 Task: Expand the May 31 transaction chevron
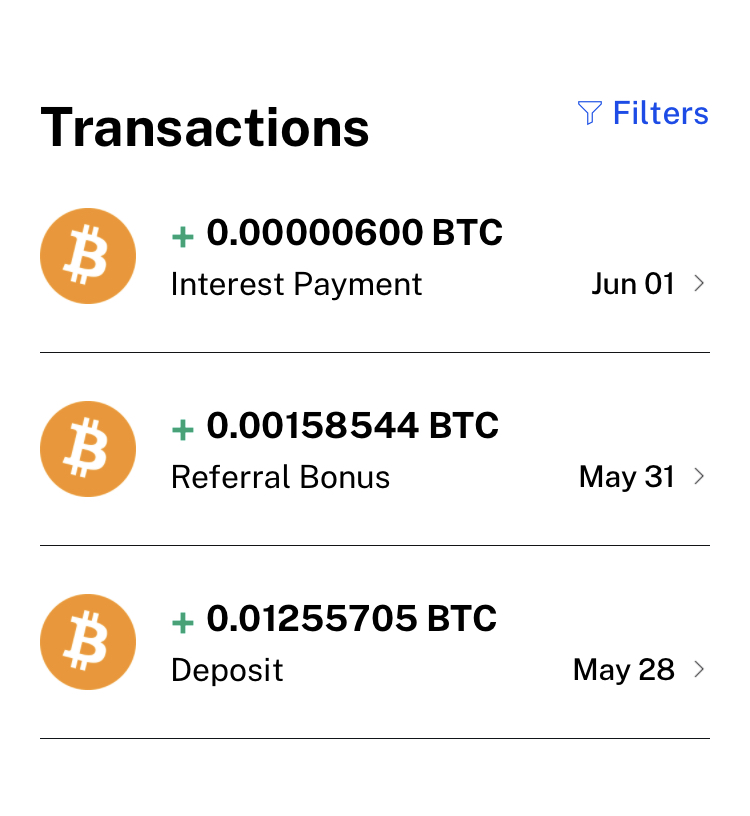(699, 477)
